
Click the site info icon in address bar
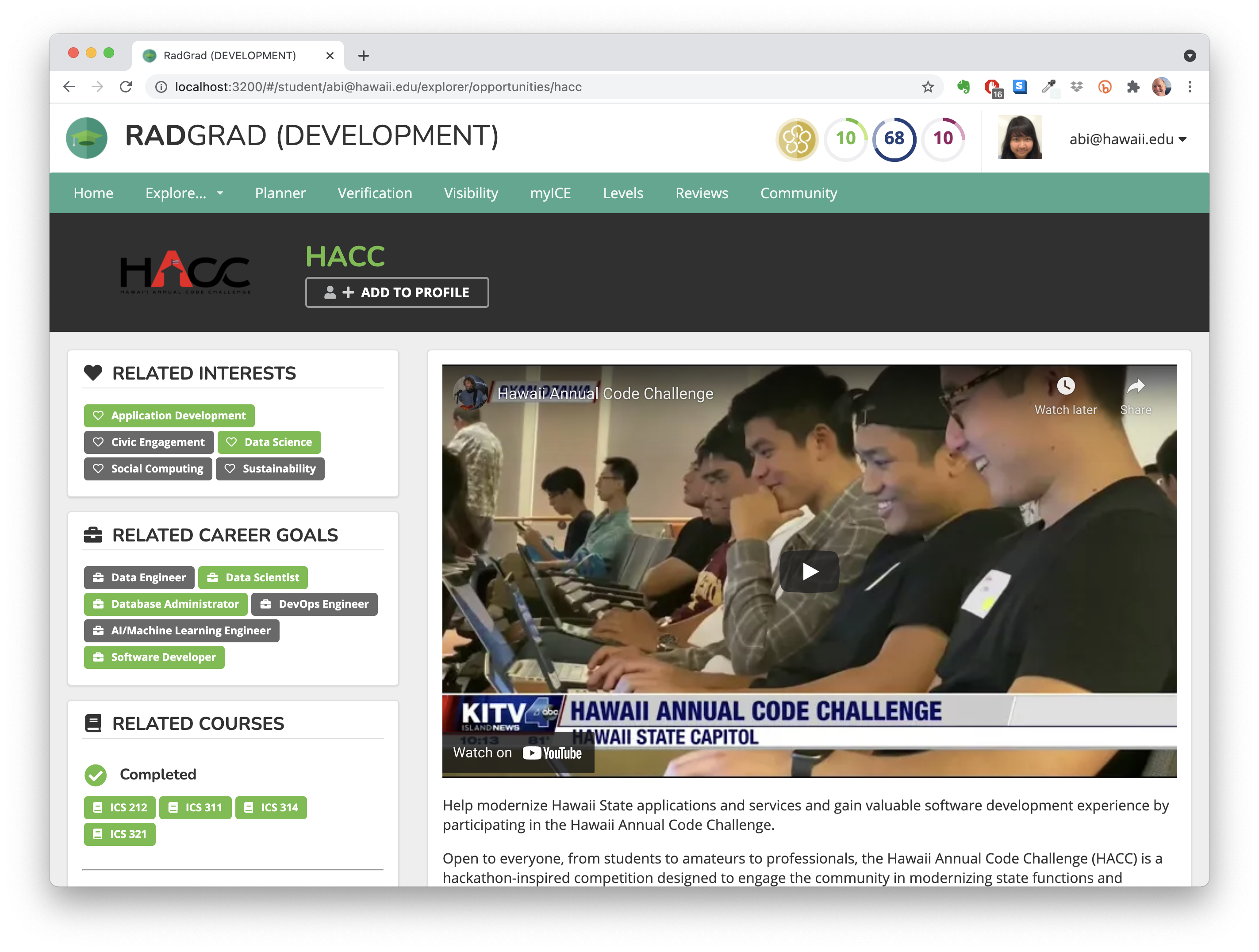161,87
